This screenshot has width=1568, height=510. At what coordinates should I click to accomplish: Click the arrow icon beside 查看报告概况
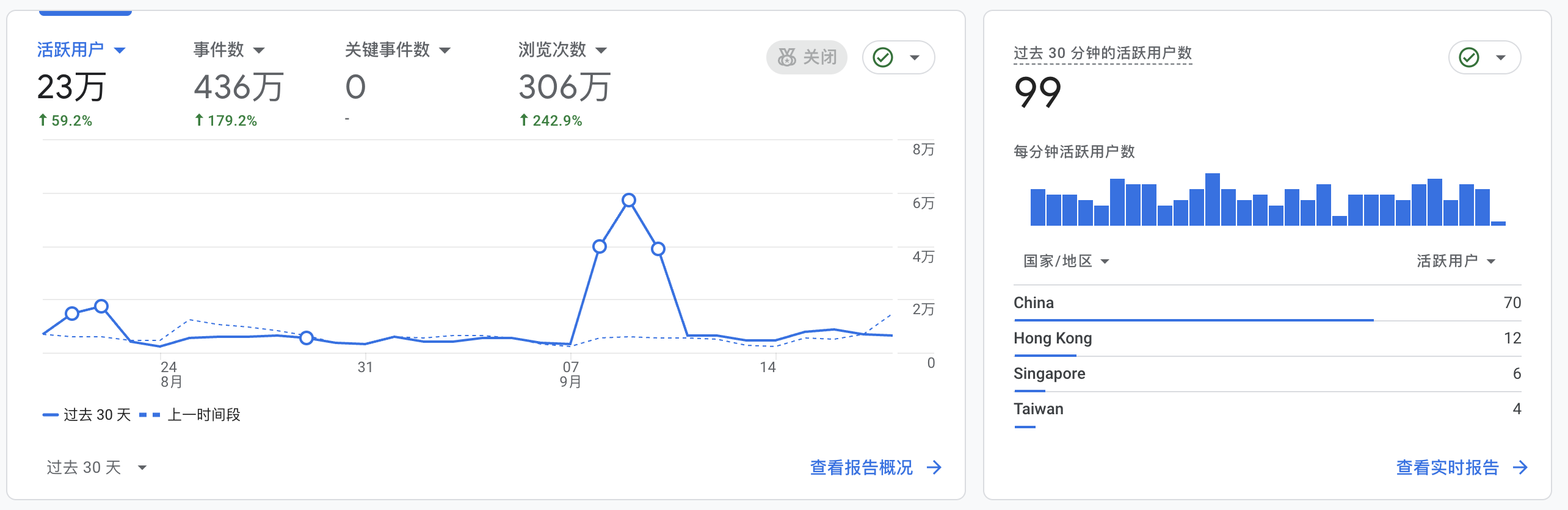point(934,467)
